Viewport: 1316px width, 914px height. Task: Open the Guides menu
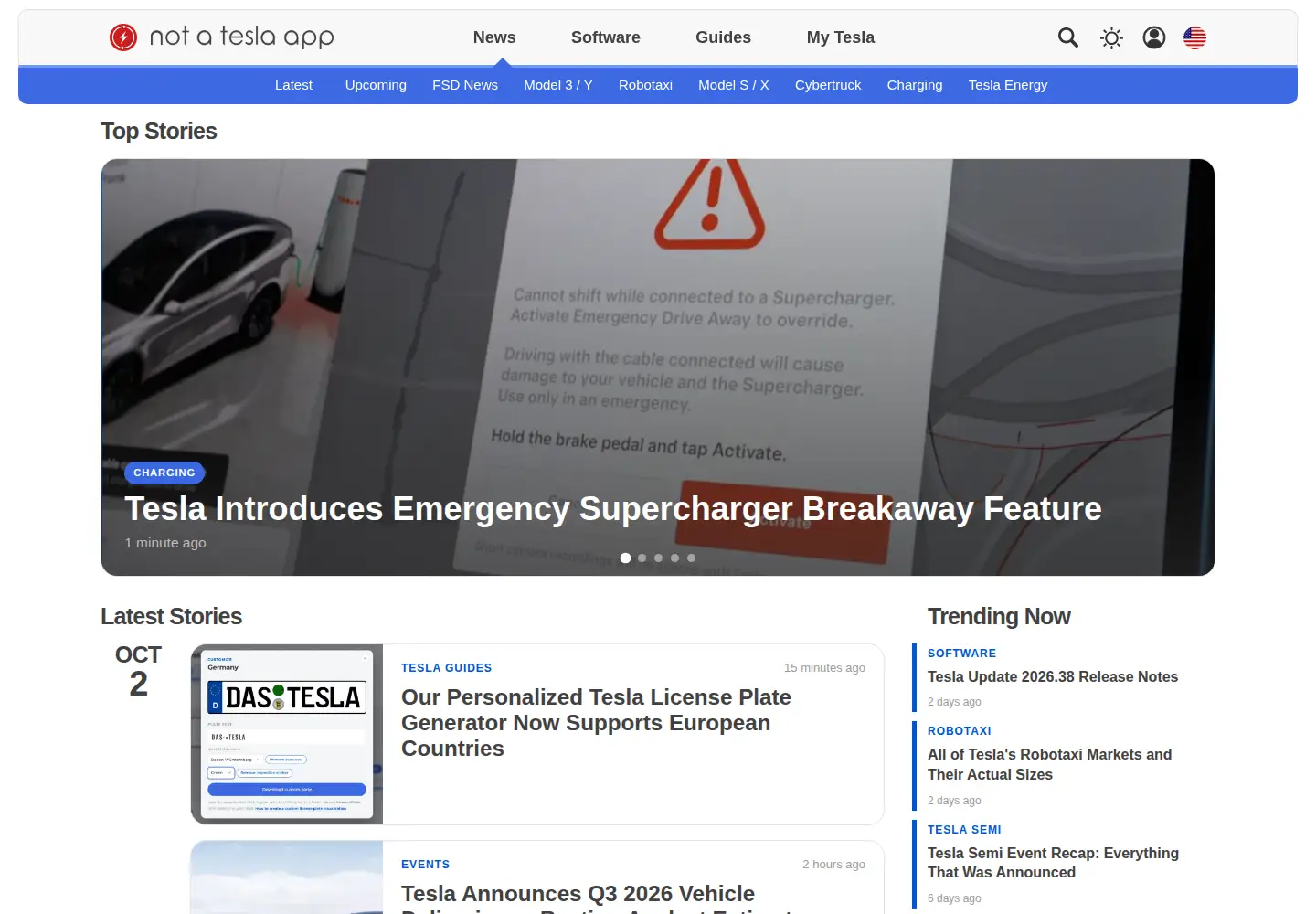coord(723,37)
